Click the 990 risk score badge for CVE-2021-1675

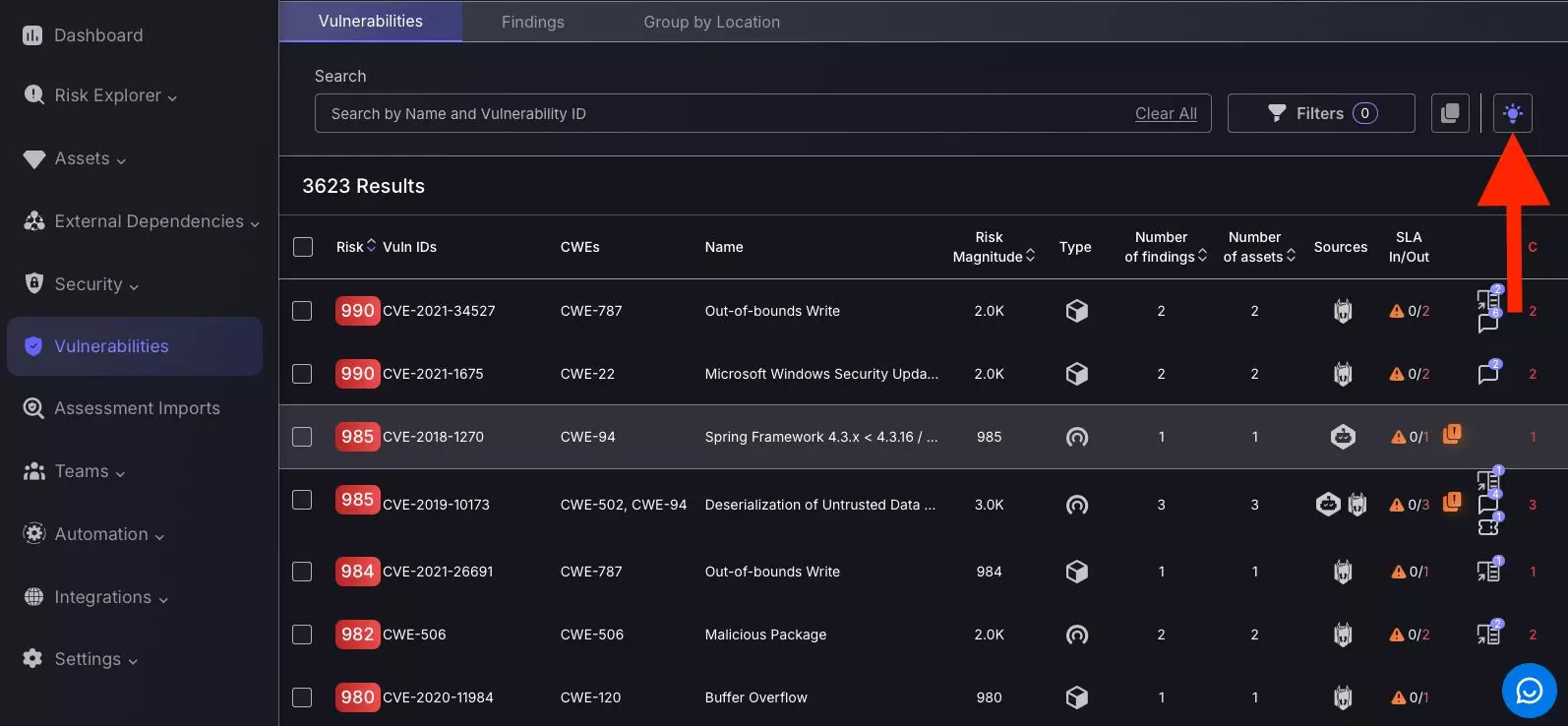click(357, 374)
